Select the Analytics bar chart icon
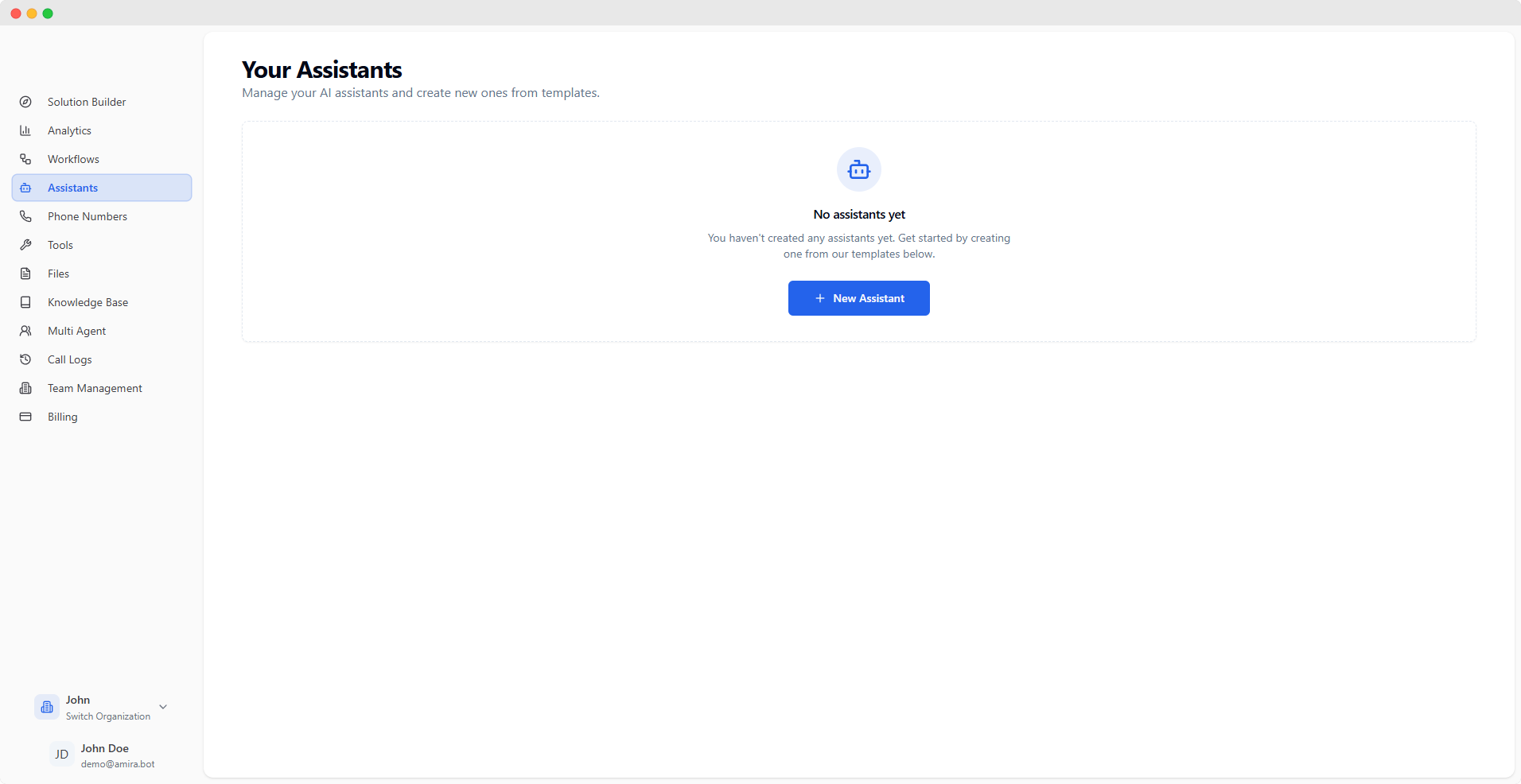The height and width of the screenshot is (784, 1521). (x=25, y=130)
